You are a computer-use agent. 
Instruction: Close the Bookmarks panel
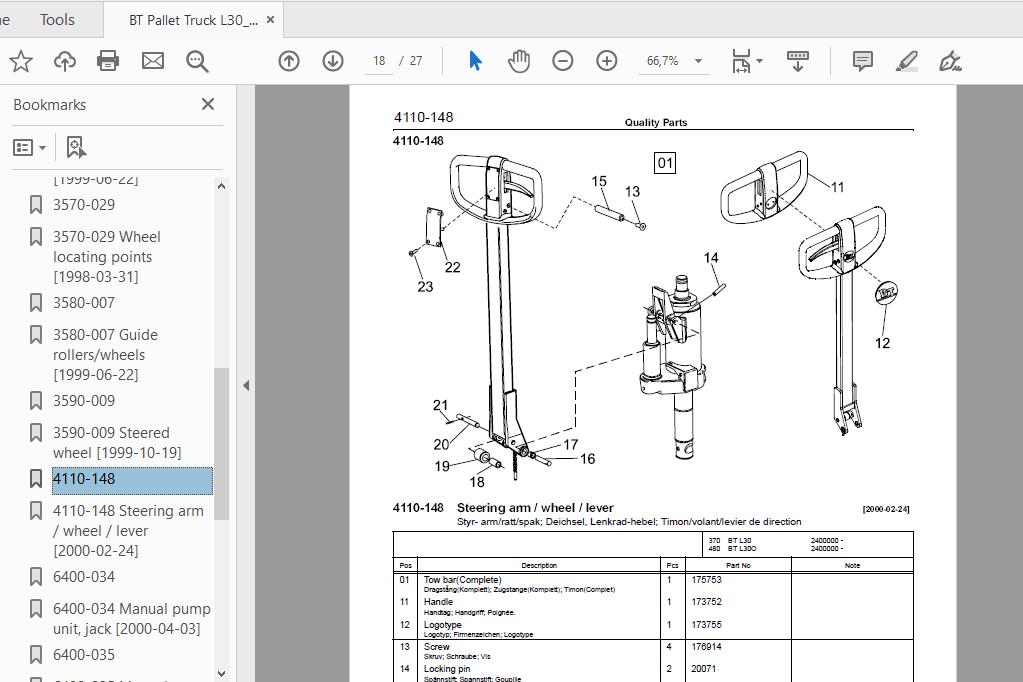click(207, 104)
